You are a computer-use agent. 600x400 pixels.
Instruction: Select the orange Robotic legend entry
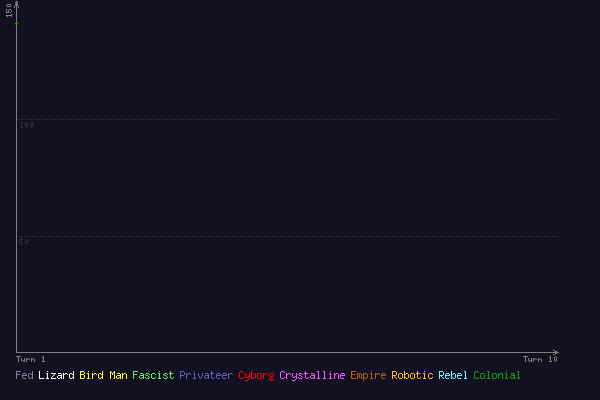(412, 376)
